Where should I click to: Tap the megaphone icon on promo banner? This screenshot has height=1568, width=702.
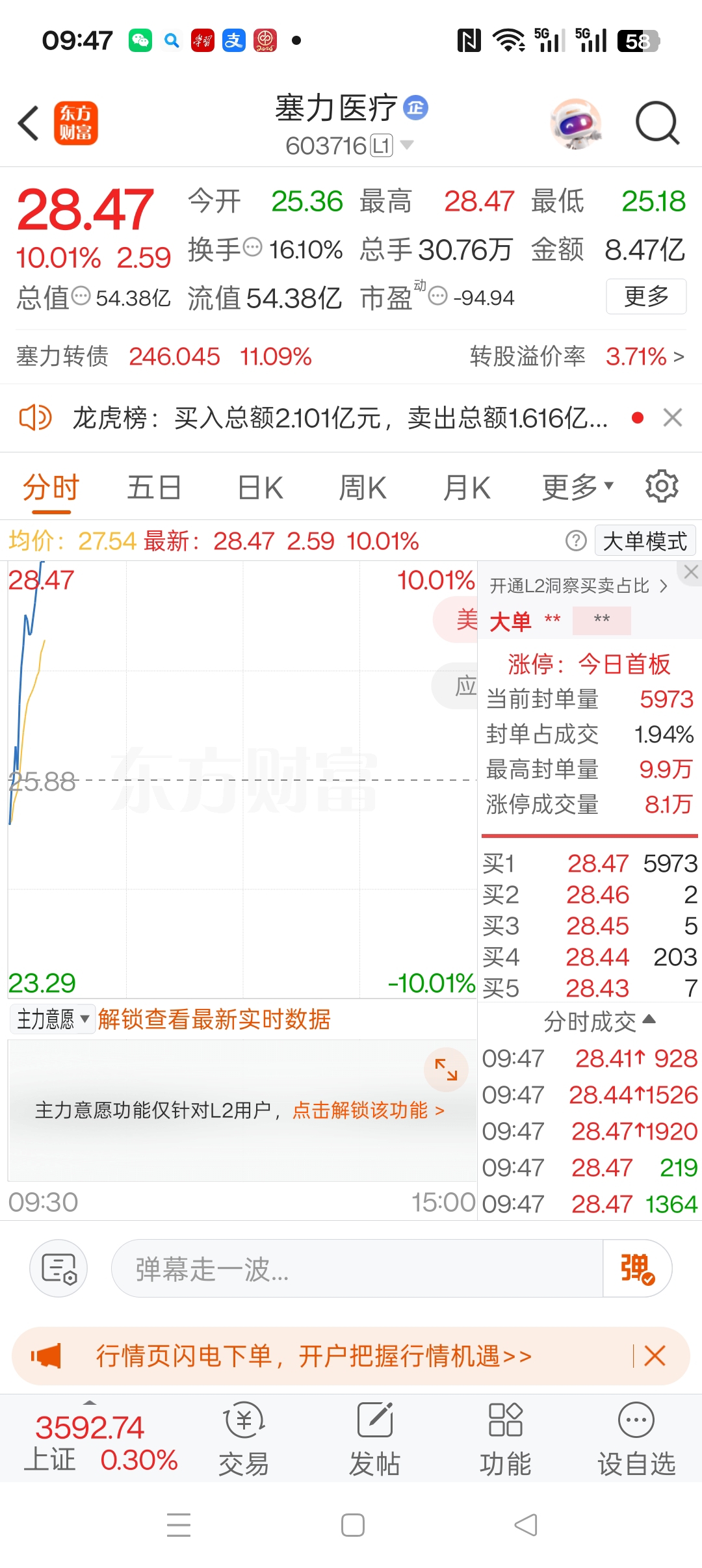(x=46, y=1356)
